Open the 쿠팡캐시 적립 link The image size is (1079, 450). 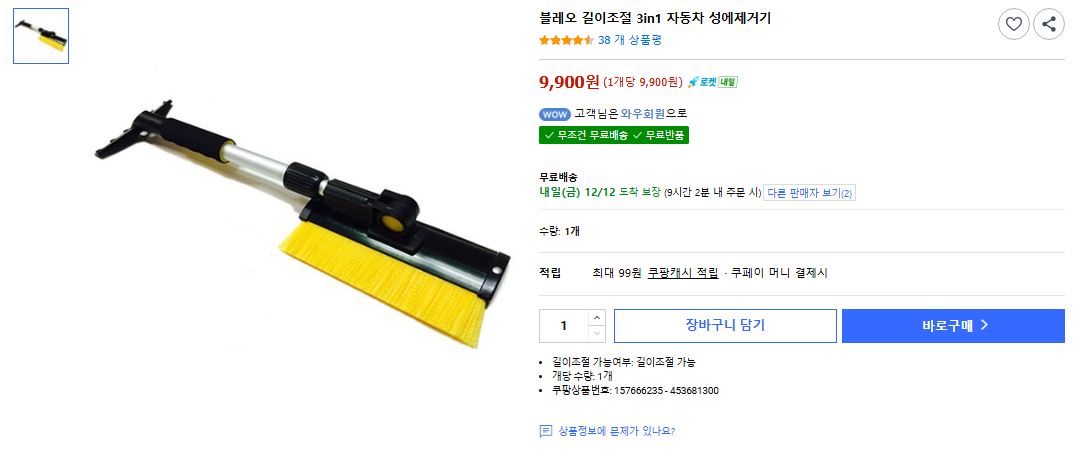point(683,273)
